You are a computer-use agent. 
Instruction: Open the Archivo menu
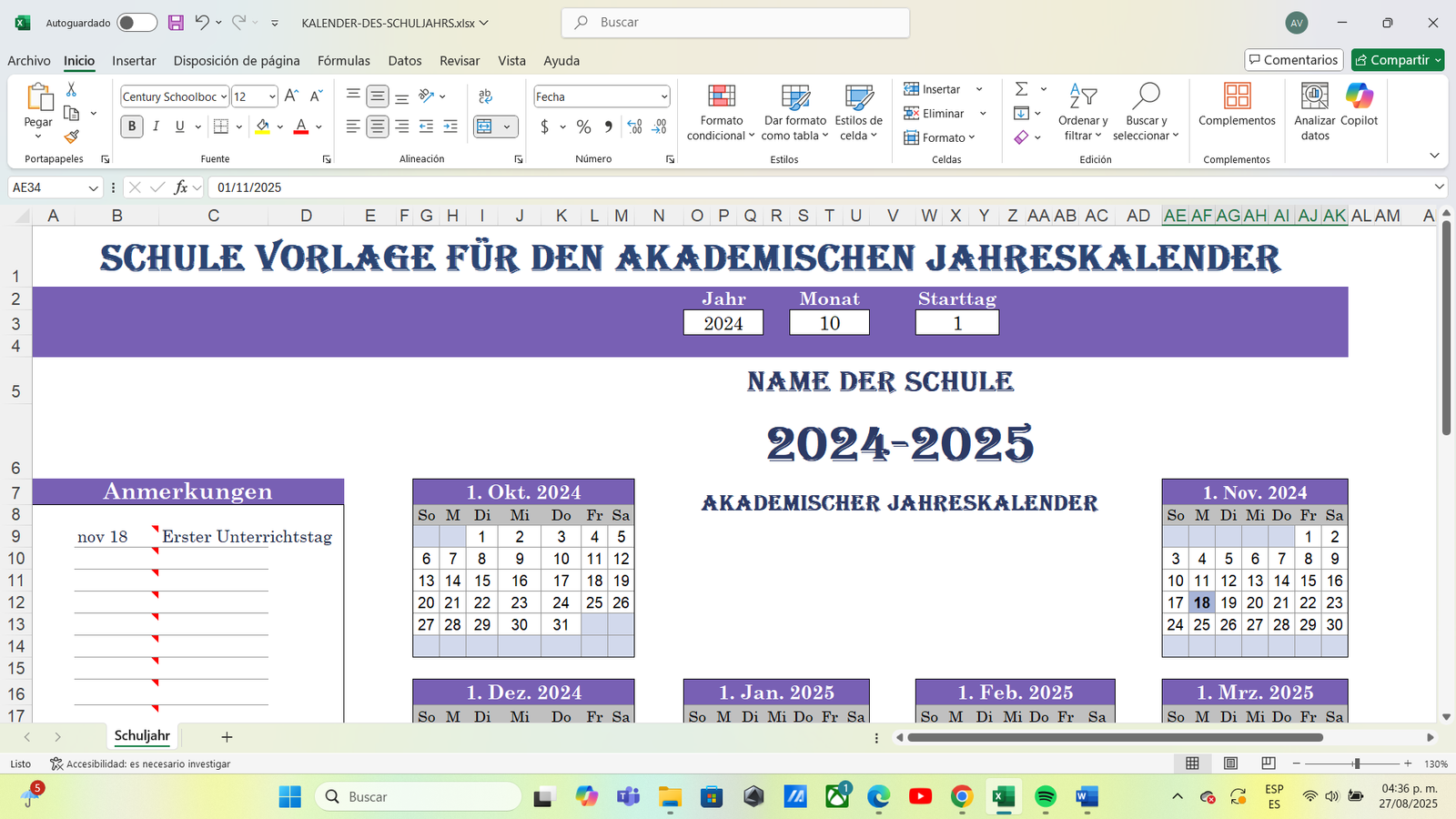coord(29,60)
